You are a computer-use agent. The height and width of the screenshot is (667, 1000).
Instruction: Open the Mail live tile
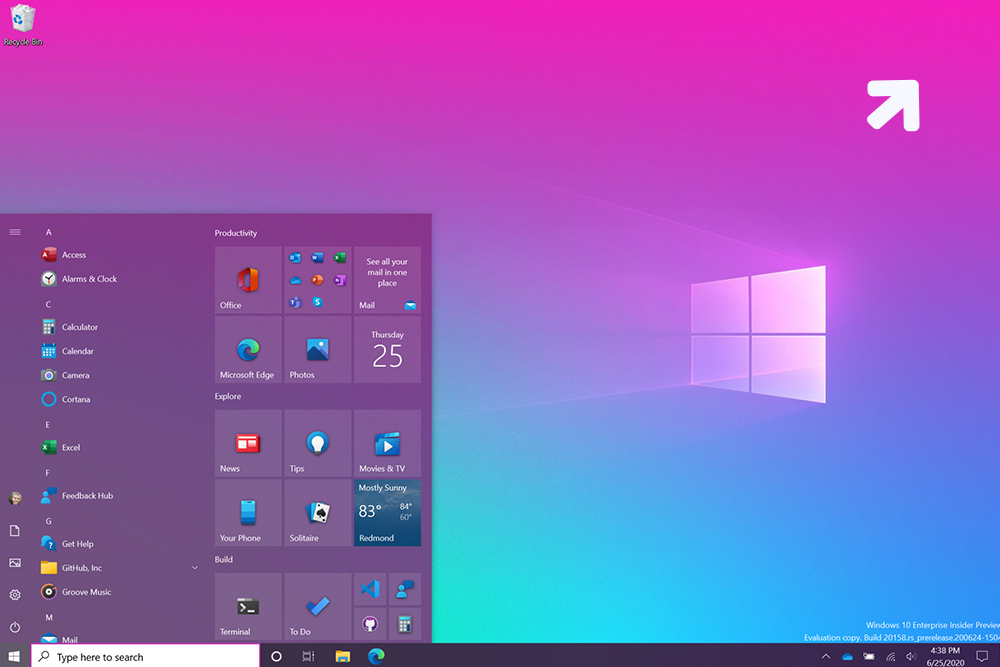click(387, 280)
